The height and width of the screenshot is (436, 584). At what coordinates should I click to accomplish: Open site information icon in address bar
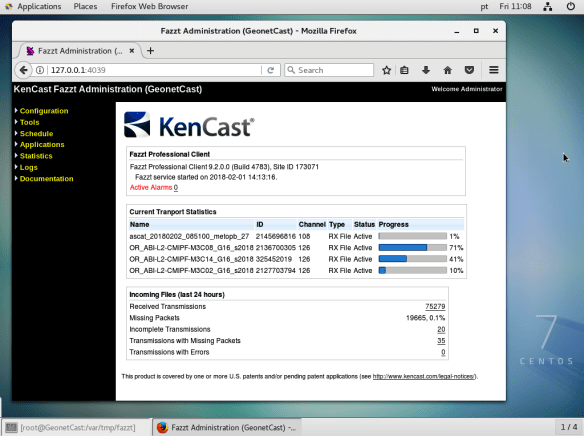(x=40, y=70)
